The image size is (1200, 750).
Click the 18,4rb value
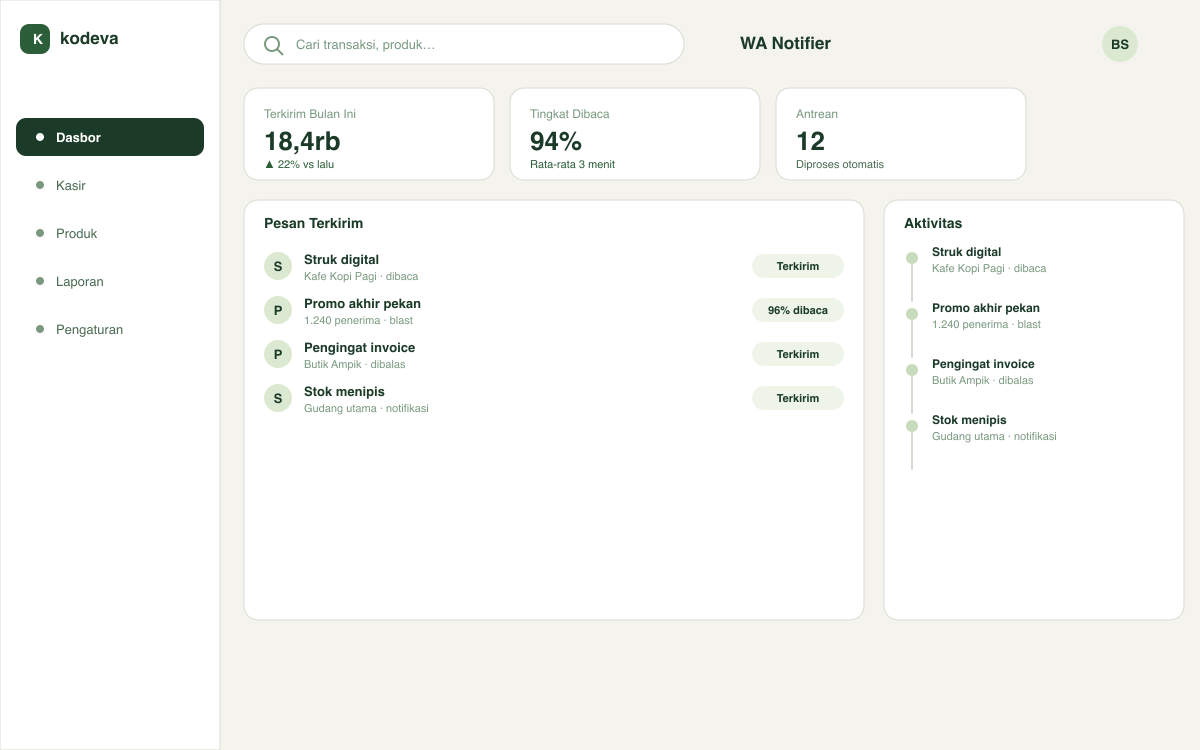(x=302, y=141)
